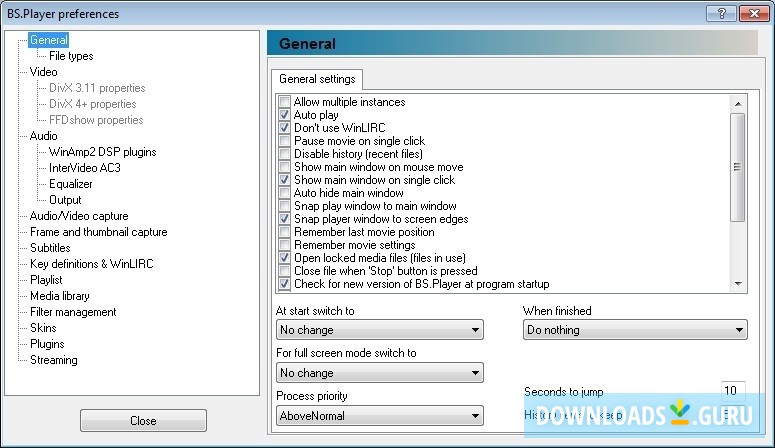
Task: Open Audio/Video capture preferences
Action: [79, 216]
